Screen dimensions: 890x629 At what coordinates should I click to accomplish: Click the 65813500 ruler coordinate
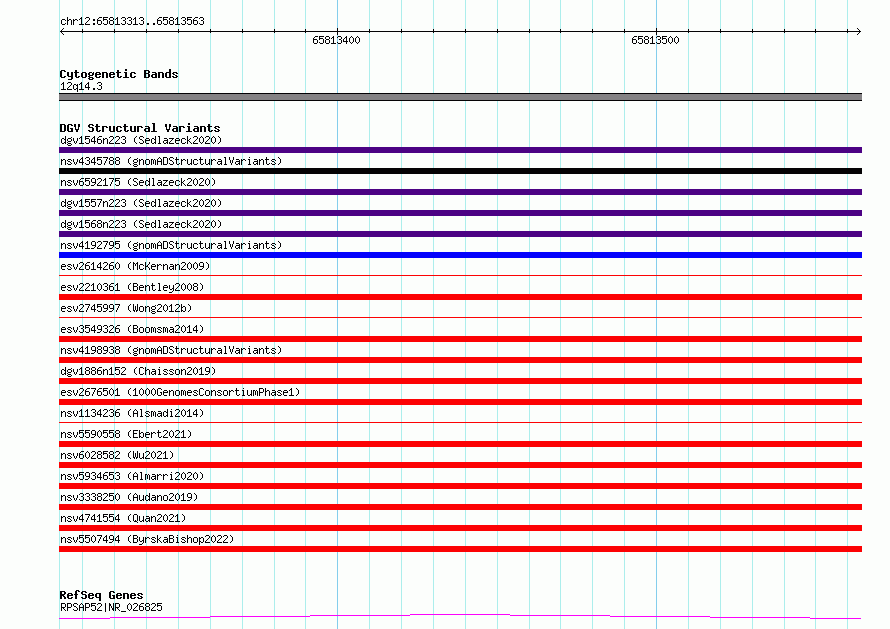(x=655, y=40)
